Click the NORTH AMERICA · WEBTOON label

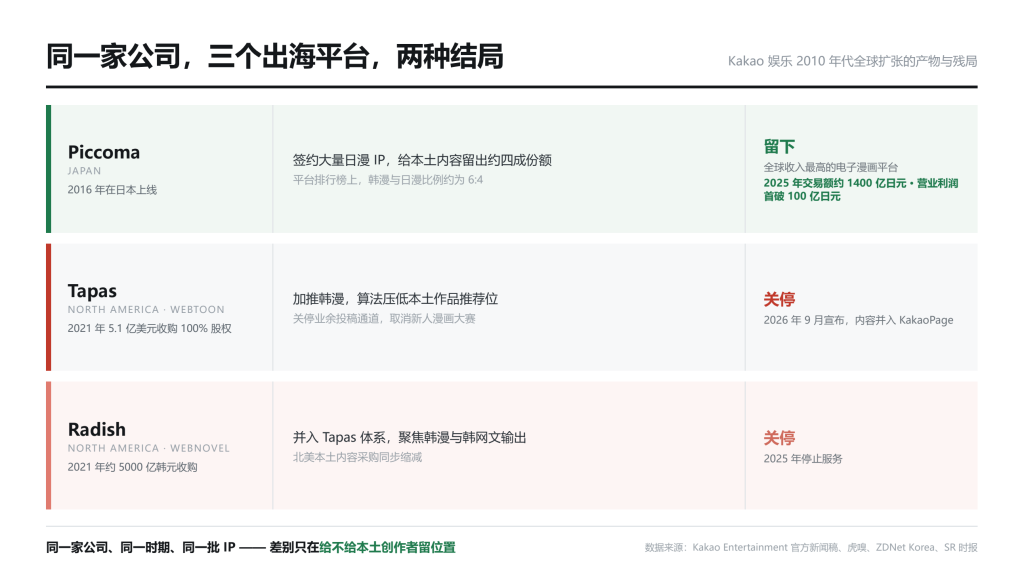click(x=146, y=310)
